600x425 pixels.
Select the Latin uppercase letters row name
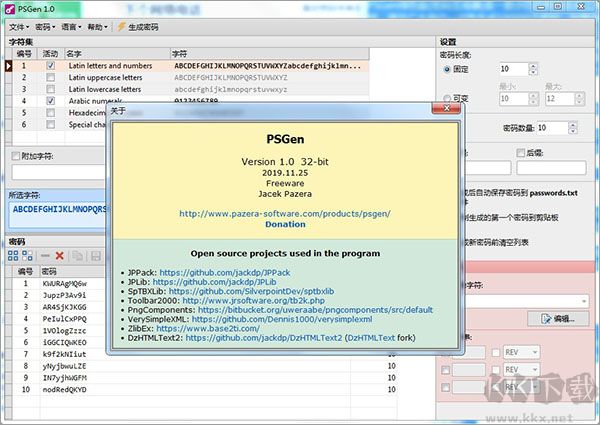click(105, 78)
